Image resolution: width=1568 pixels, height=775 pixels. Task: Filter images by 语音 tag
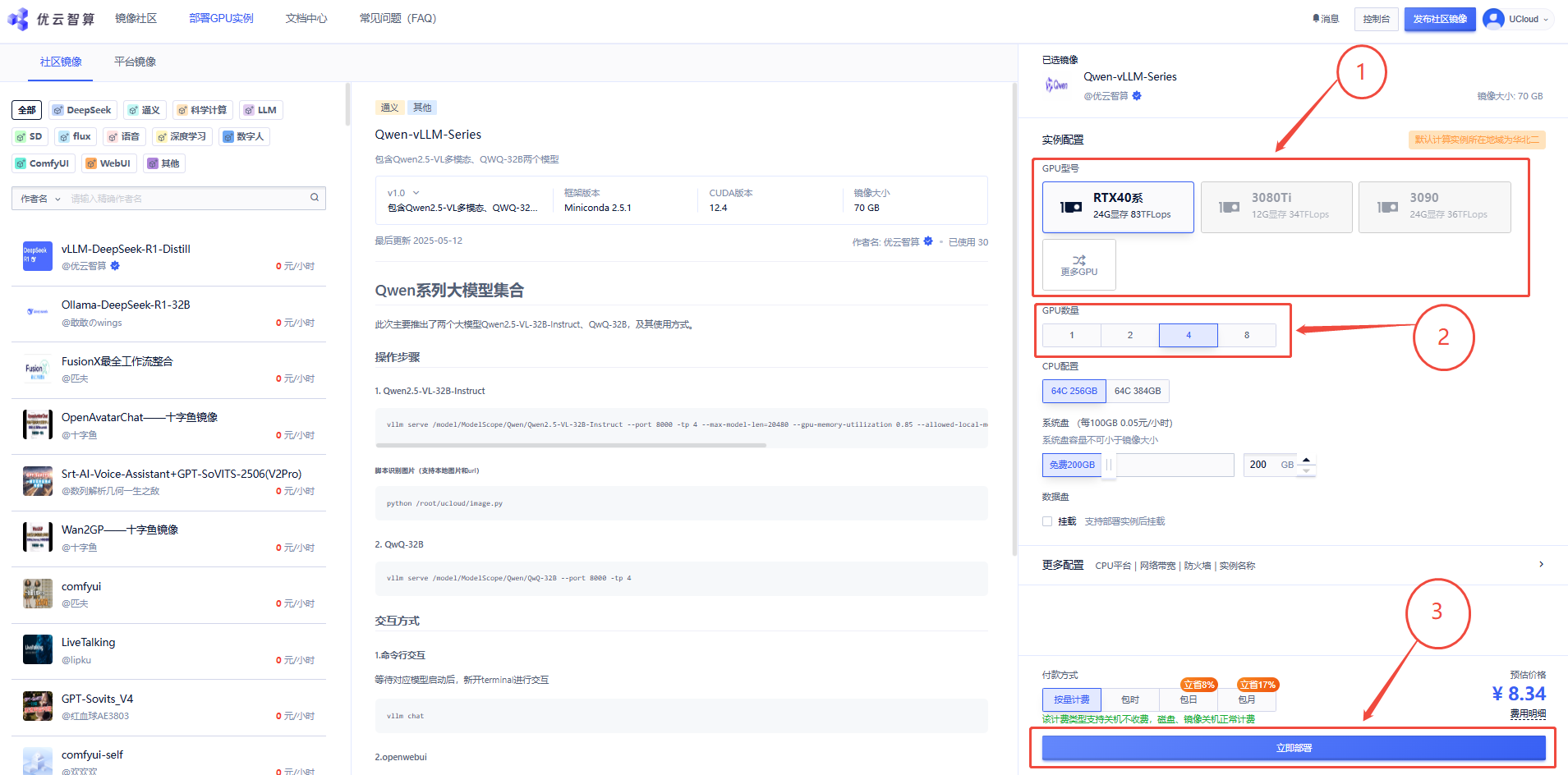124,136
